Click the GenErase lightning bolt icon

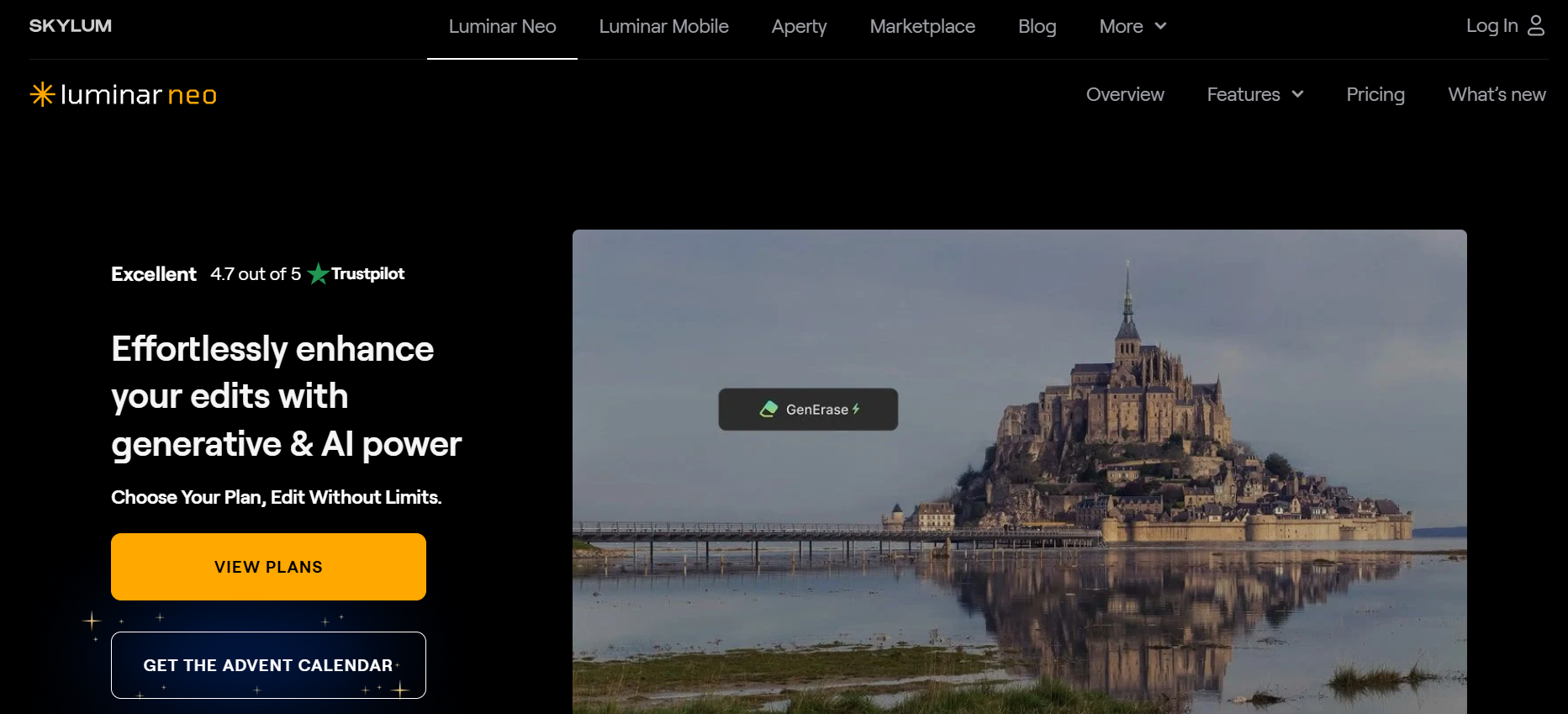(x=856, y=410)
